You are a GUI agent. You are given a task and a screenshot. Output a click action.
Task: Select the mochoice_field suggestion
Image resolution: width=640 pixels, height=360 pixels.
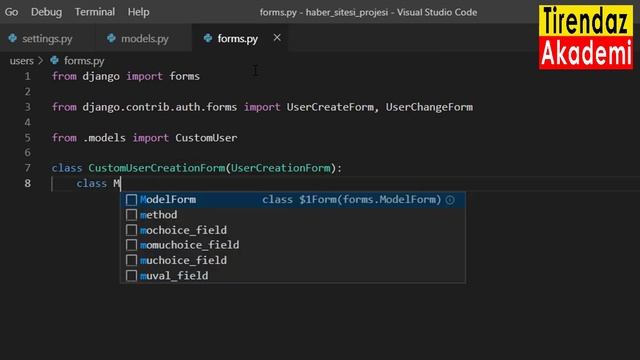(x=293, y=230)
